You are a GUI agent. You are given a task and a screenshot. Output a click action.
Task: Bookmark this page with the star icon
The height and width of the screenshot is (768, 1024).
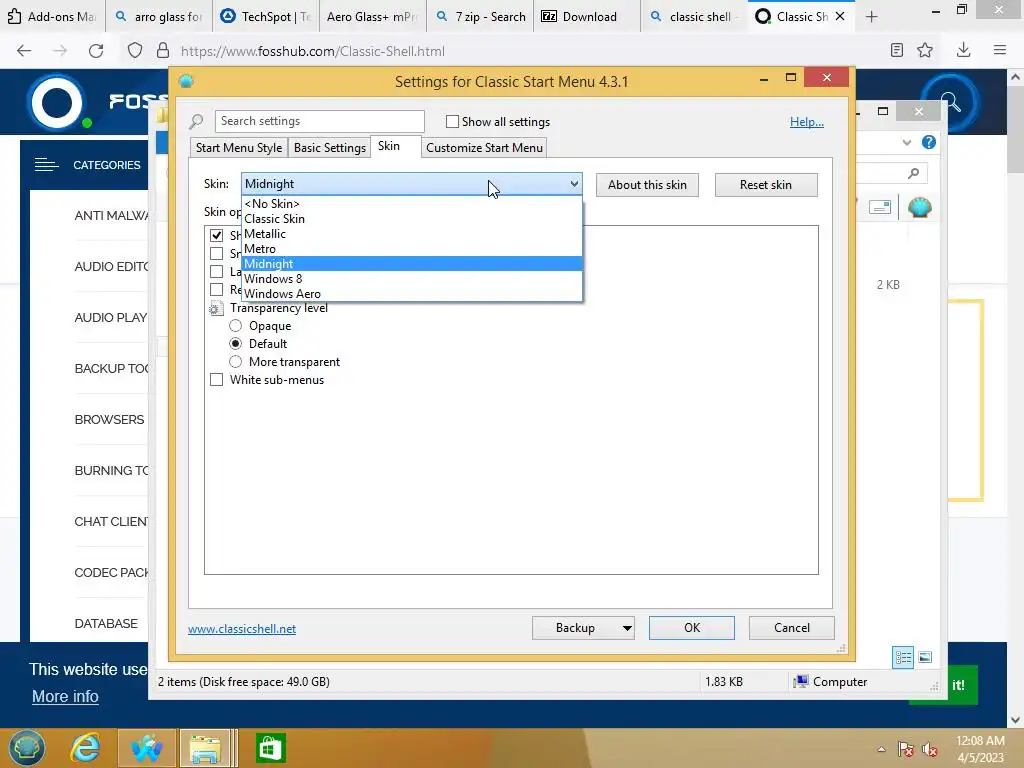click(x=925, y=50)
